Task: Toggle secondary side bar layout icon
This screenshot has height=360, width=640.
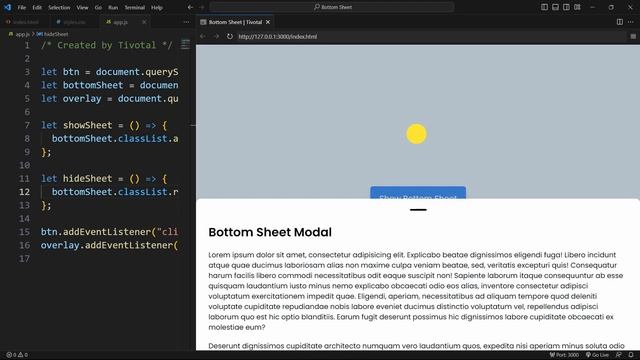Action: [566, 7]
